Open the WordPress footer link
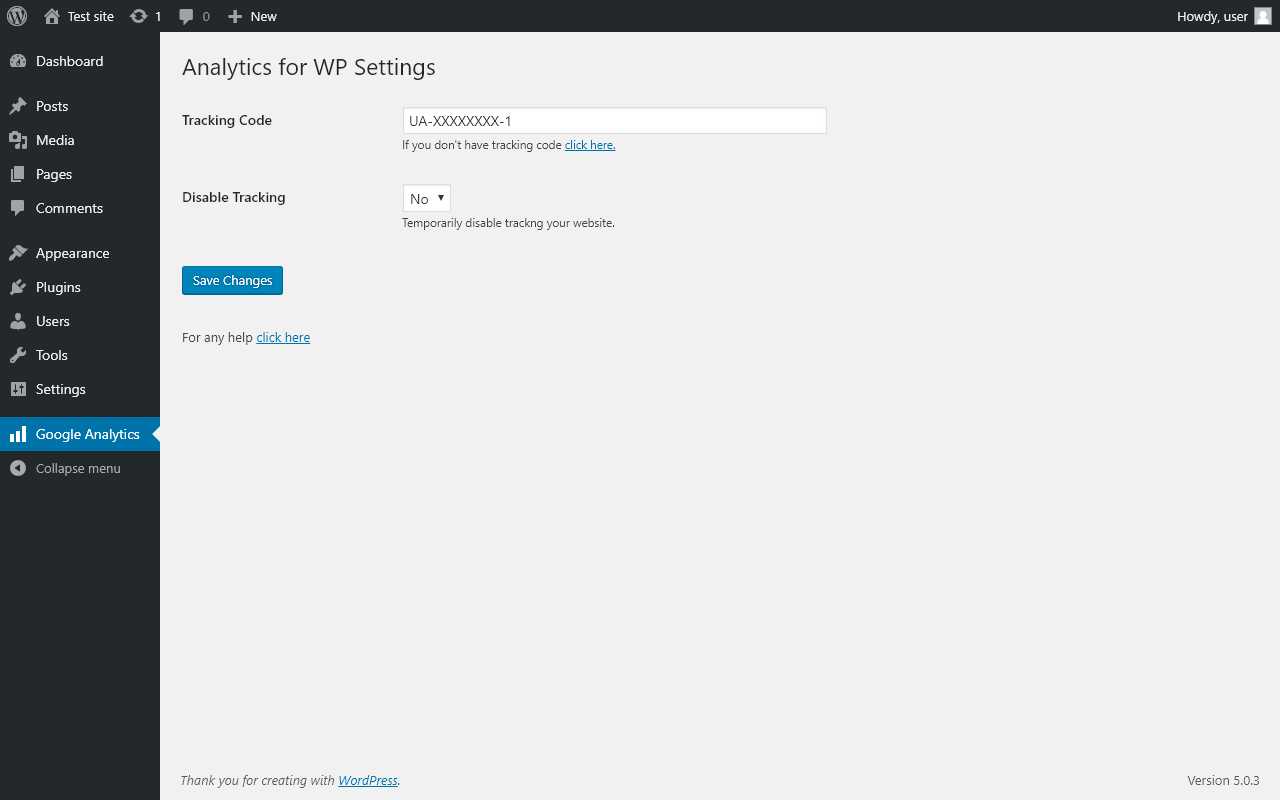Image resolution: width=1280 pixels, height=800 pixels. pos(368,781)
